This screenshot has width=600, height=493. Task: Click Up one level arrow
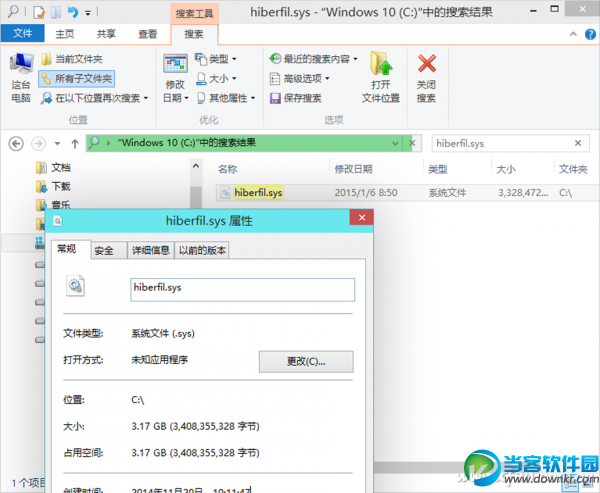click(x=75, y=144)
